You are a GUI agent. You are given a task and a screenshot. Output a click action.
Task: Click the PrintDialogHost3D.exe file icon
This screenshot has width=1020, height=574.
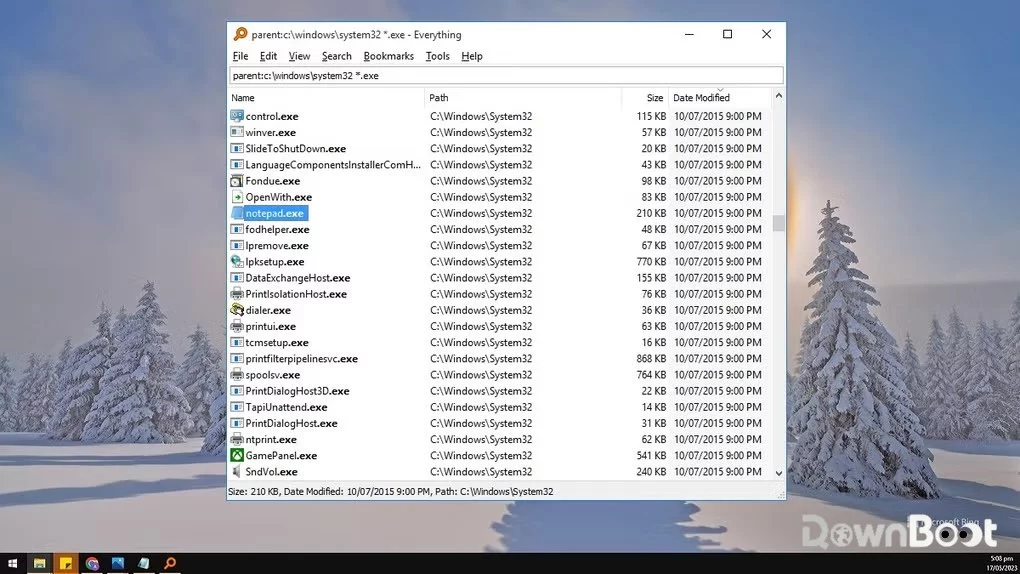point(237,390)
